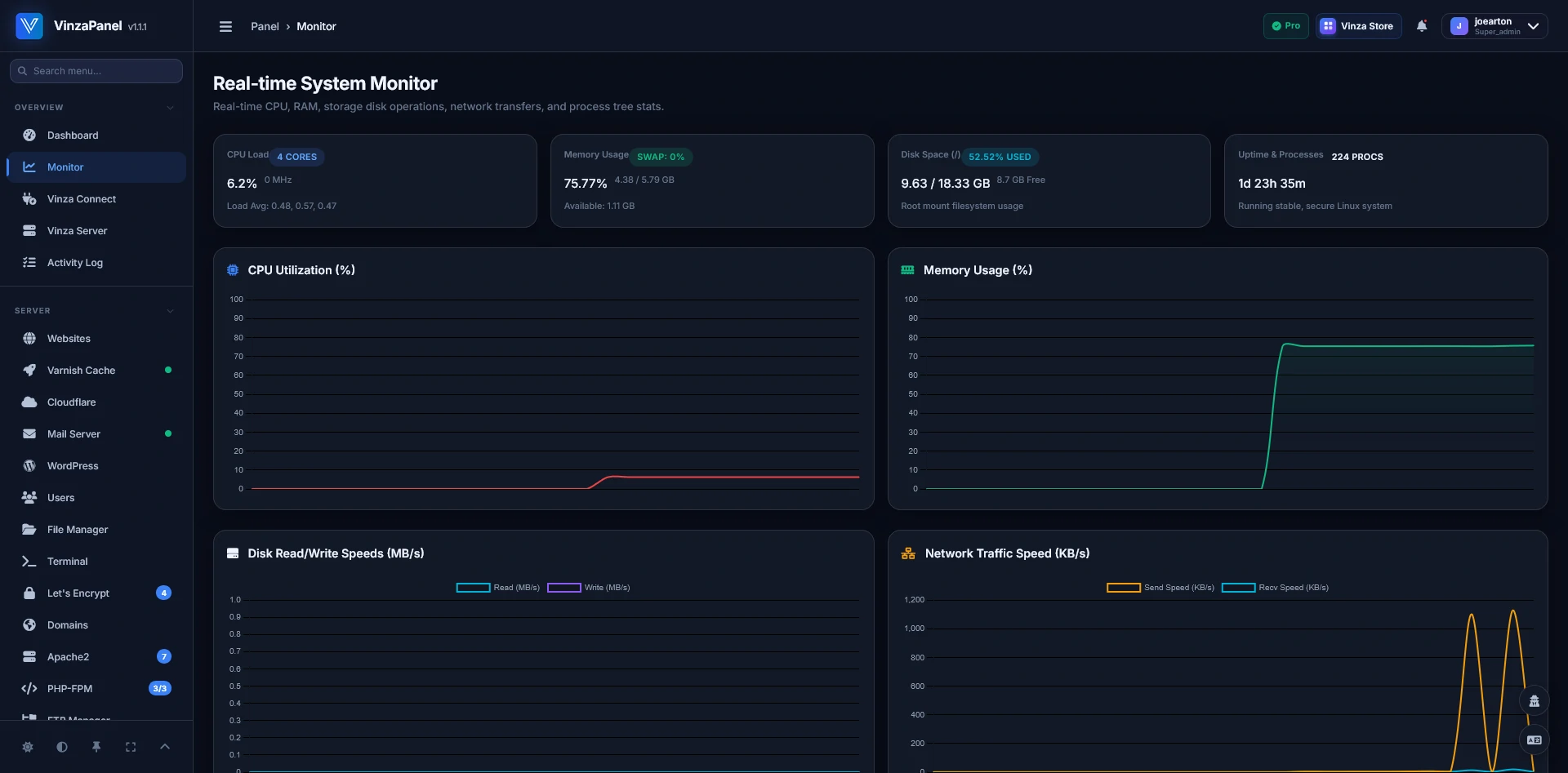Open the Vinza Store button
The height and width of the screenshot is (773, 1568).
tap(1358, 26)
